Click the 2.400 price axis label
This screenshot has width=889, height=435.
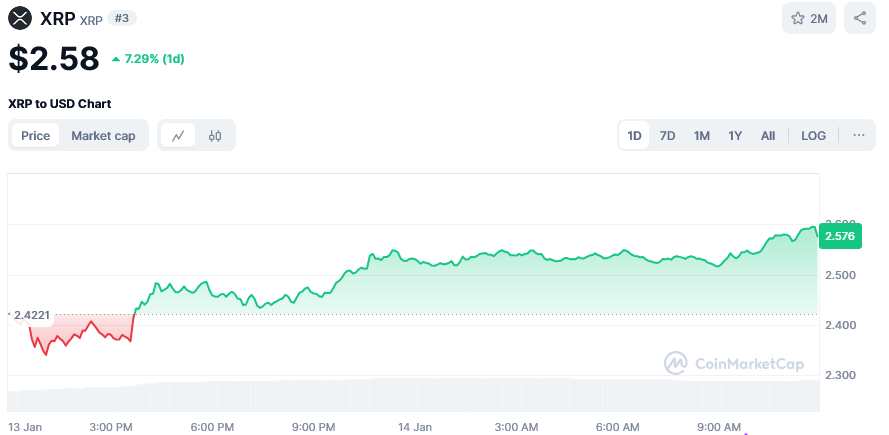pos(840,325)
